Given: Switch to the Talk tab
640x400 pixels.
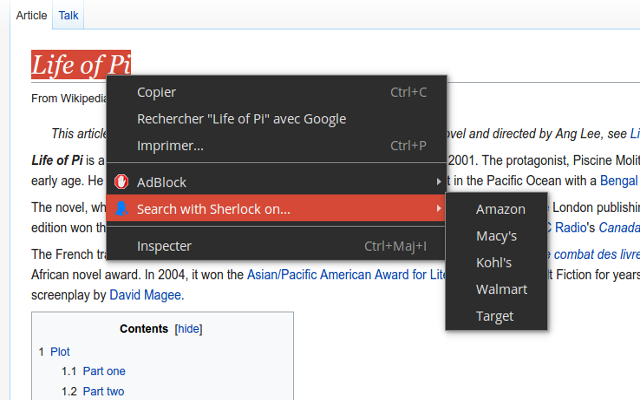Looking at the screenshot, I should 69,15.
